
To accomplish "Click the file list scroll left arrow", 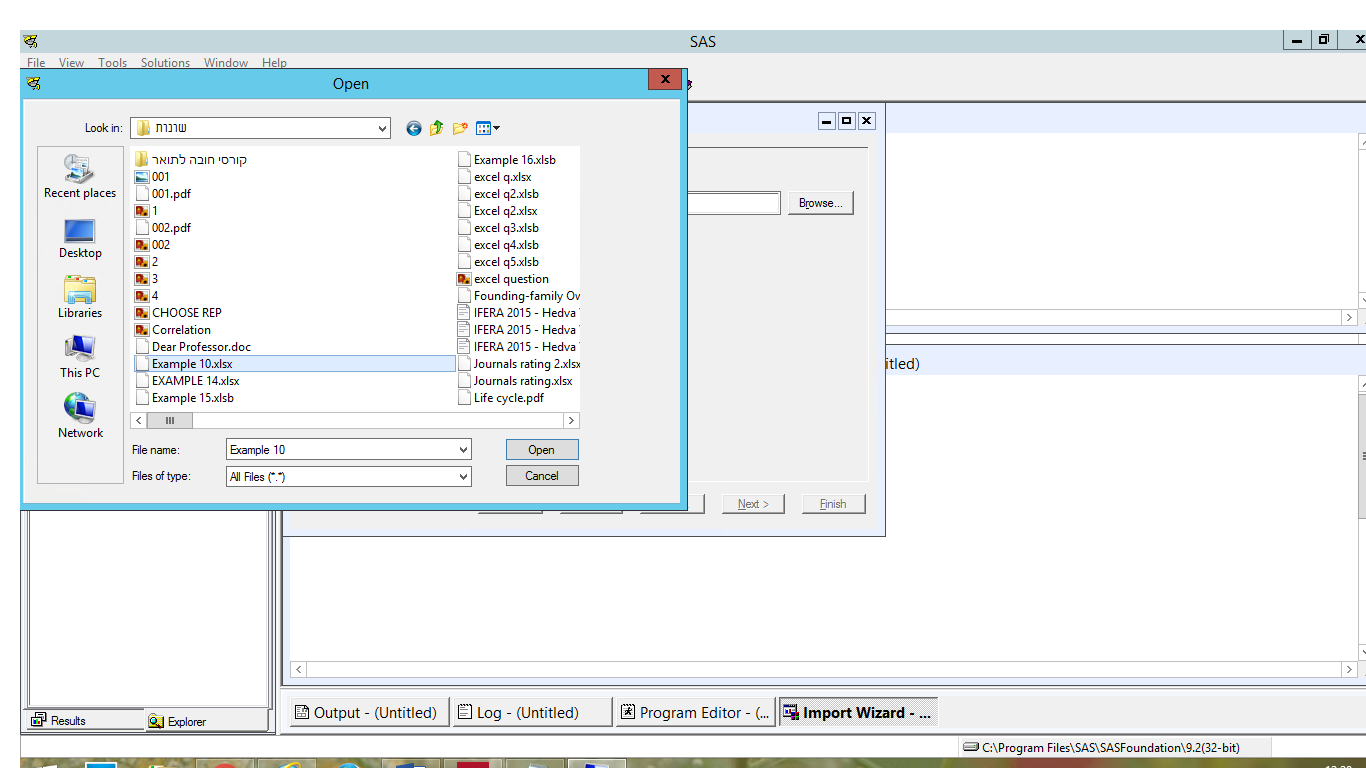I will (x=140, y=421).
